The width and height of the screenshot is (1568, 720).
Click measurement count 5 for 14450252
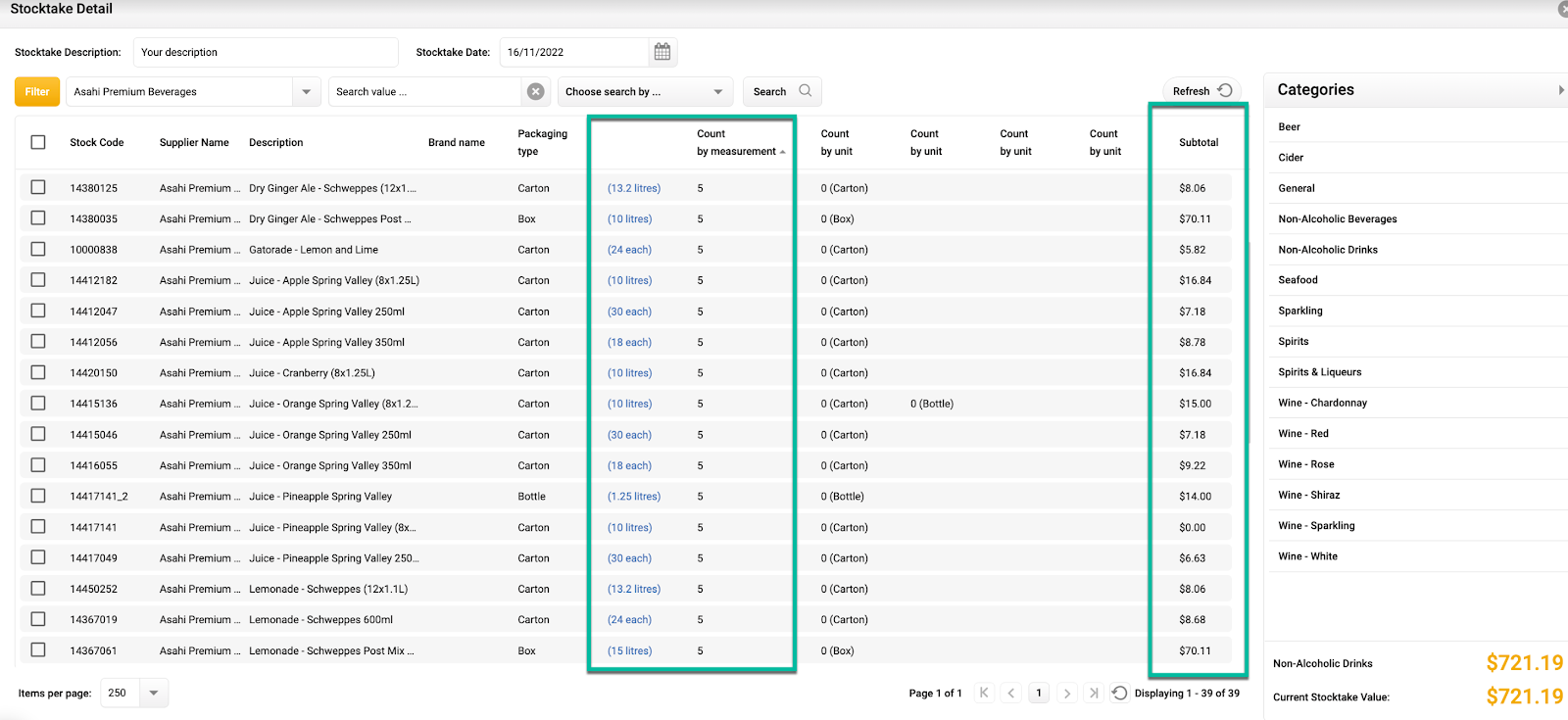click(700, 589)
